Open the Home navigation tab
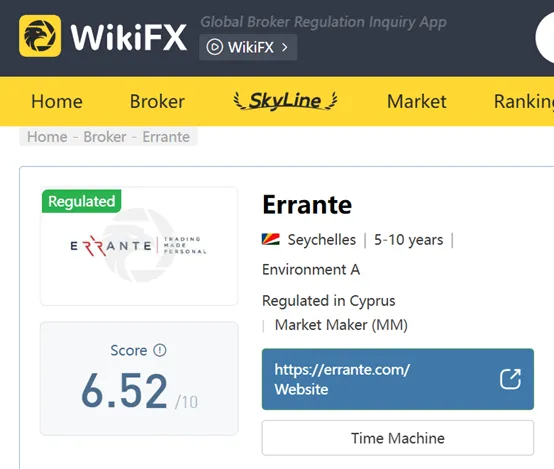The height and width of the screenshot is (469, 554). point(57,101)
